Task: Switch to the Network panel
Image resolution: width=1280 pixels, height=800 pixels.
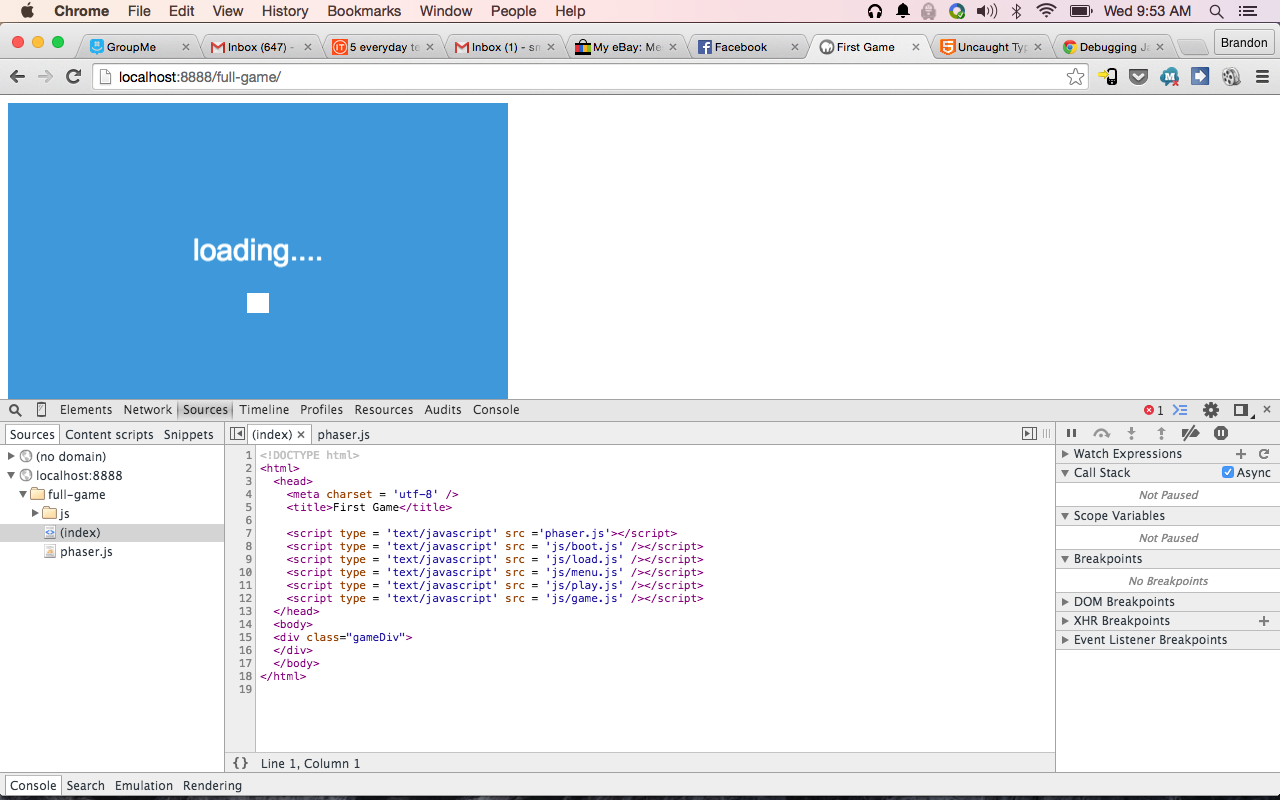Action: tap(148, 410)
